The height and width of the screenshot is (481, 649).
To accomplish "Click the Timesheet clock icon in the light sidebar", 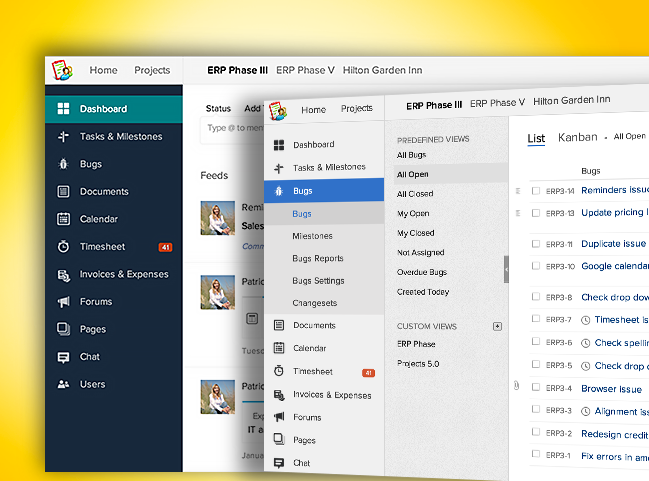I will pyautogui.click(x=279, y=371).
